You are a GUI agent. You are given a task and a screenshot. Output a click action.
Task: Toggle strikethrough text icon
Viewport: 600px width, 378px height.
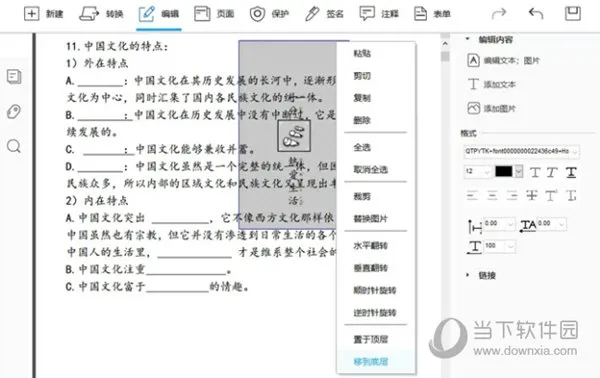tap(532, 196)
